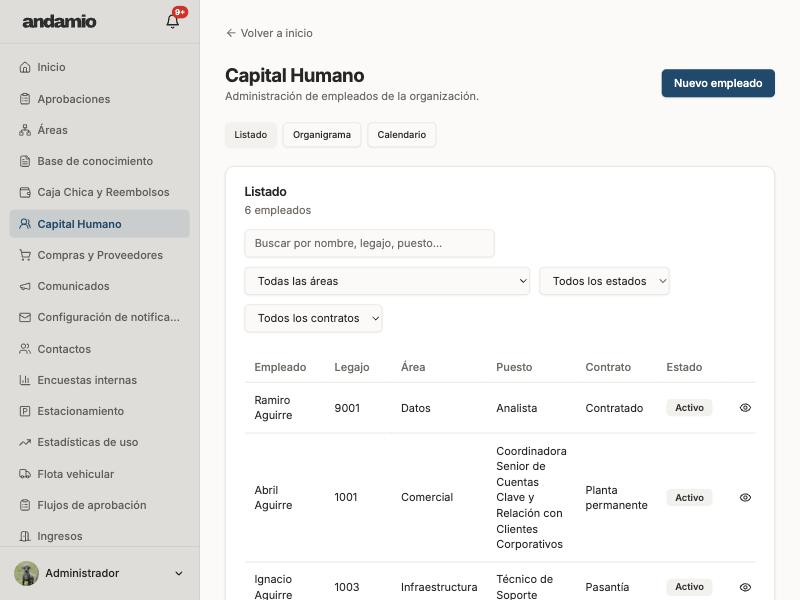Click the Empleado column header
Screen dimensions: 800x600
point(280,367)
